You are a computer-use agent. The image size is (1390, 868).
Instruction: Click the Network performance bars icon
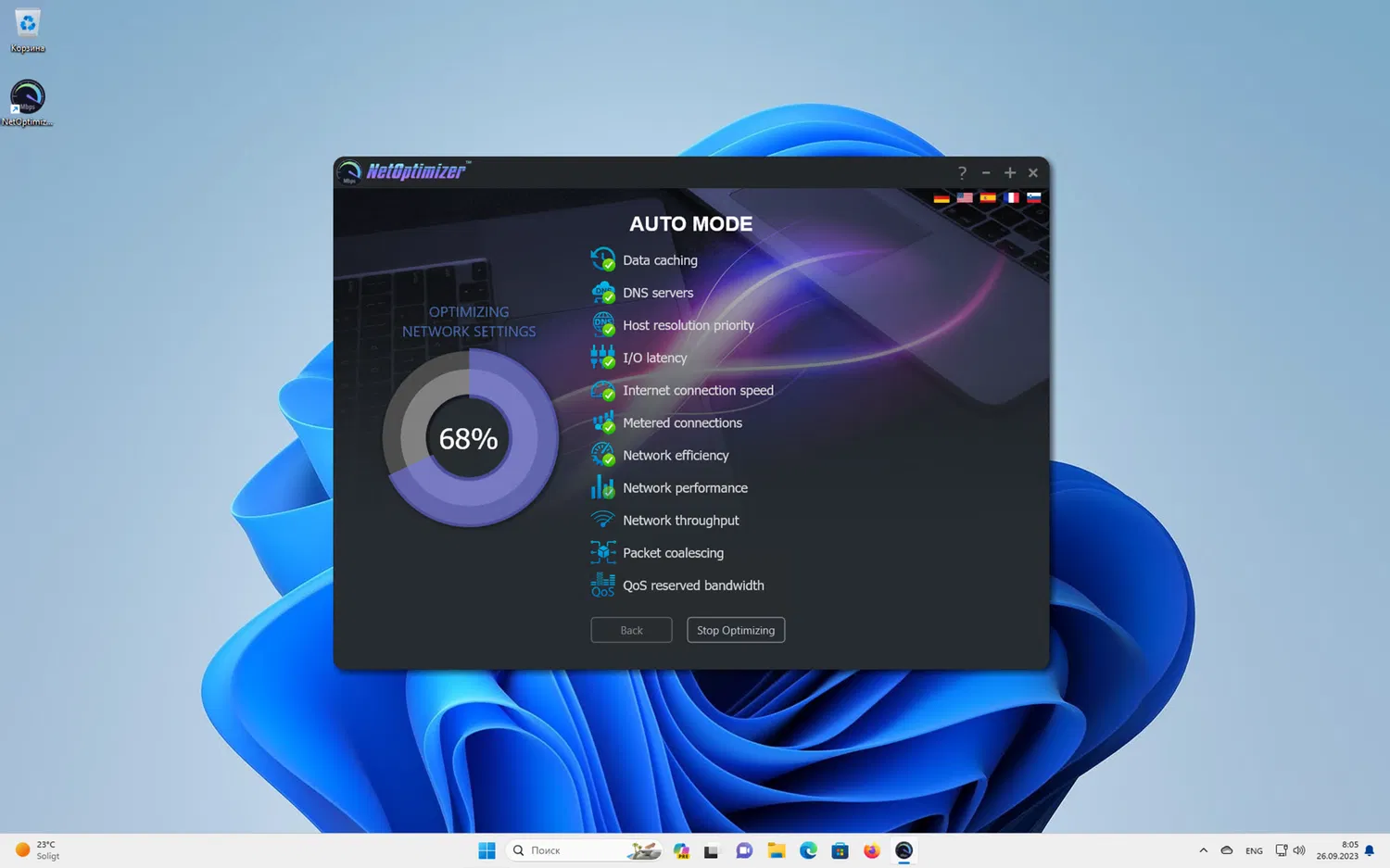tap(602, 487)
